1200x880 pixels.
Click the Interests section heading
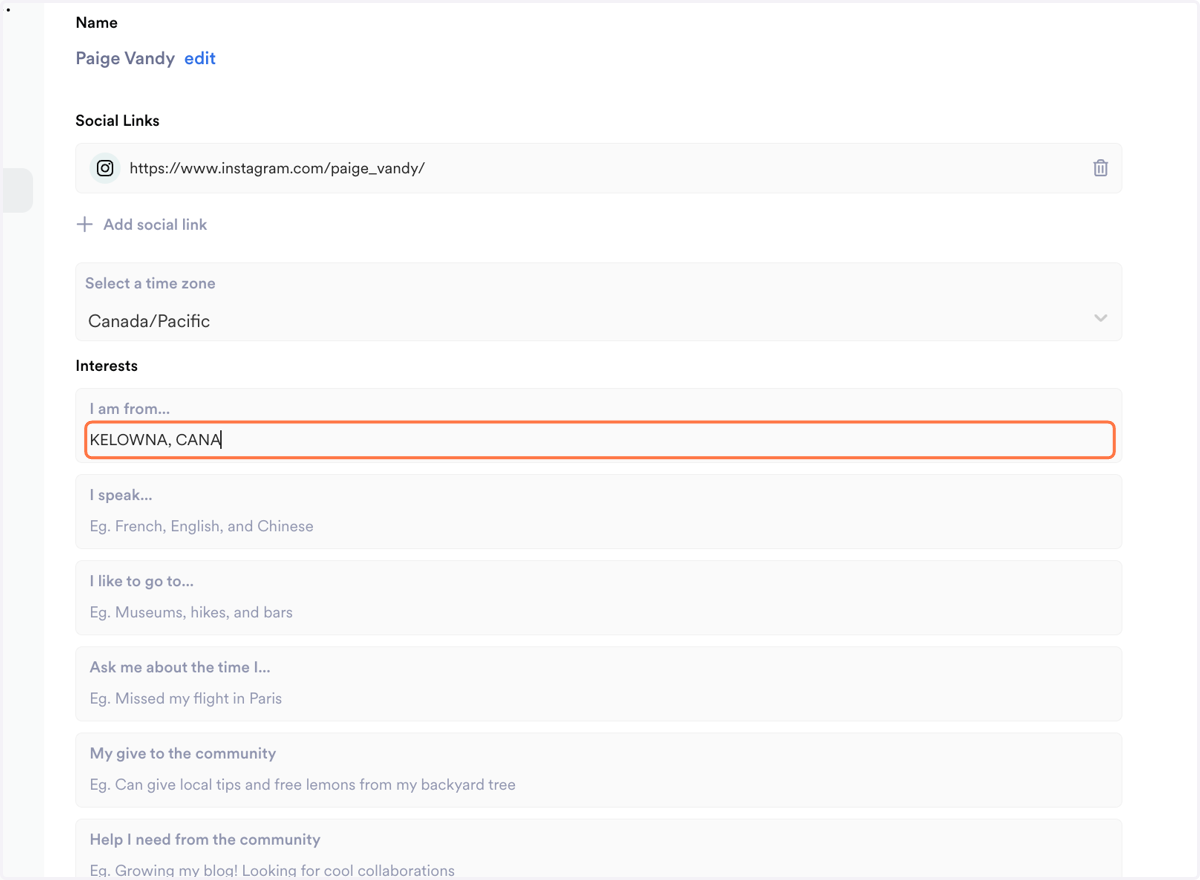[107, 366]
